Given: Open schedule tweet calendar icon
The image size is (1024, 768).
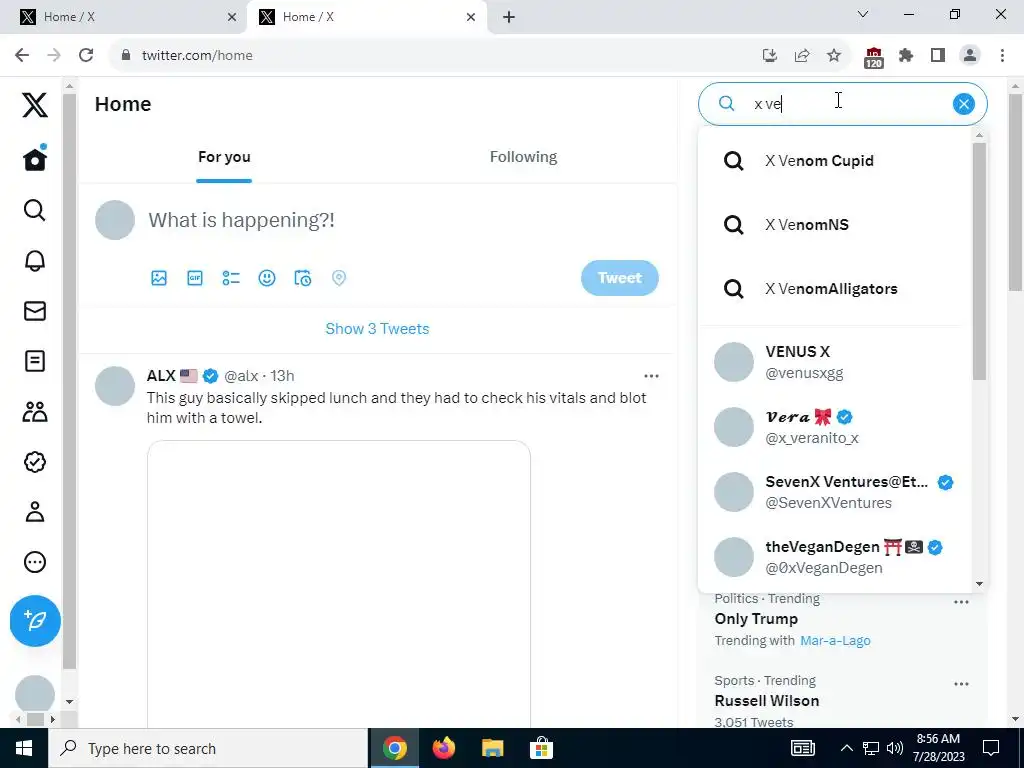Looking at the screenshot, I should click(302, 278).
